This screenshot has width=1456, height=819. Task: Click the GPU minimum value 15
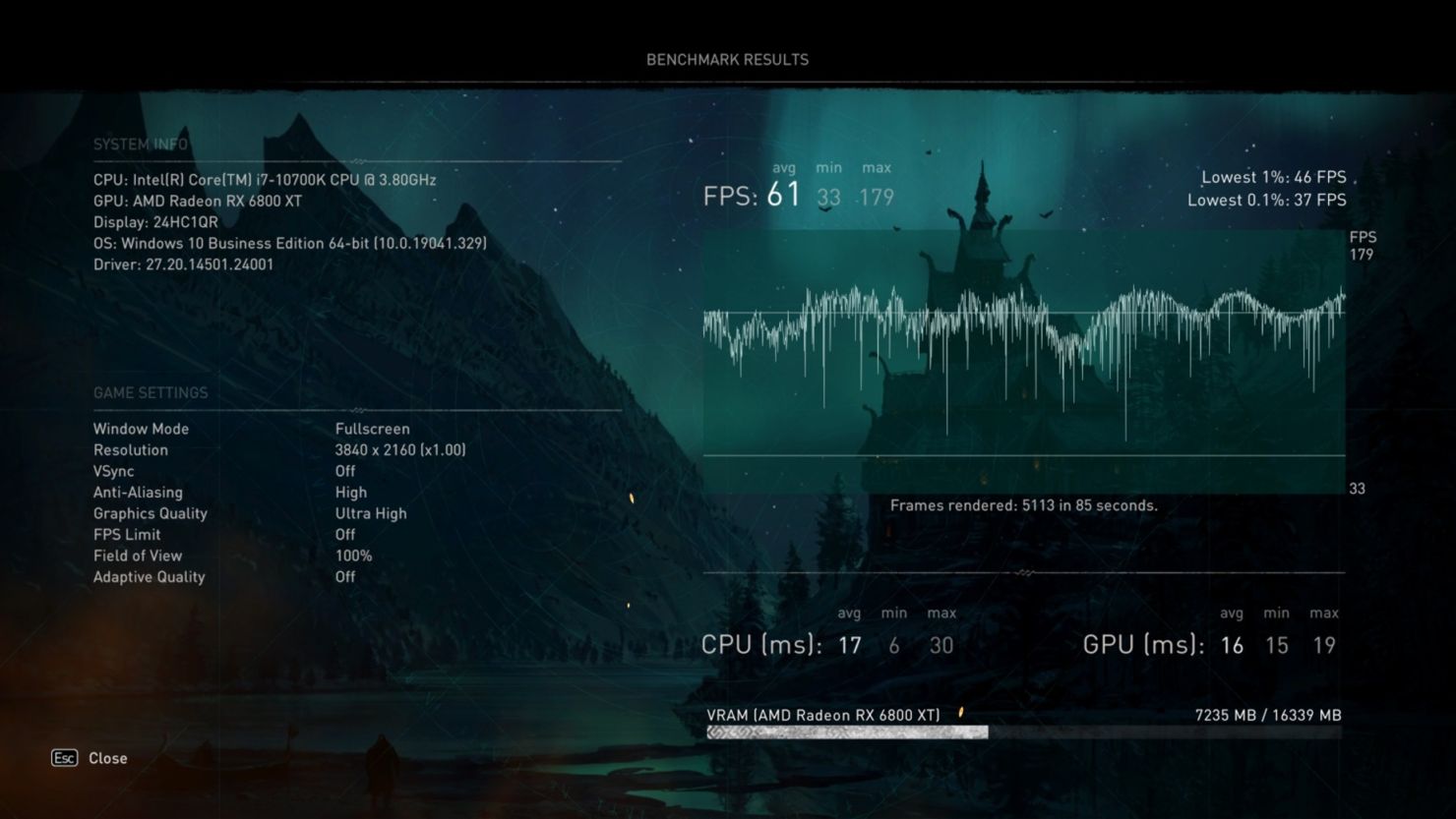pyautogui.click(x=1277, y=645)
